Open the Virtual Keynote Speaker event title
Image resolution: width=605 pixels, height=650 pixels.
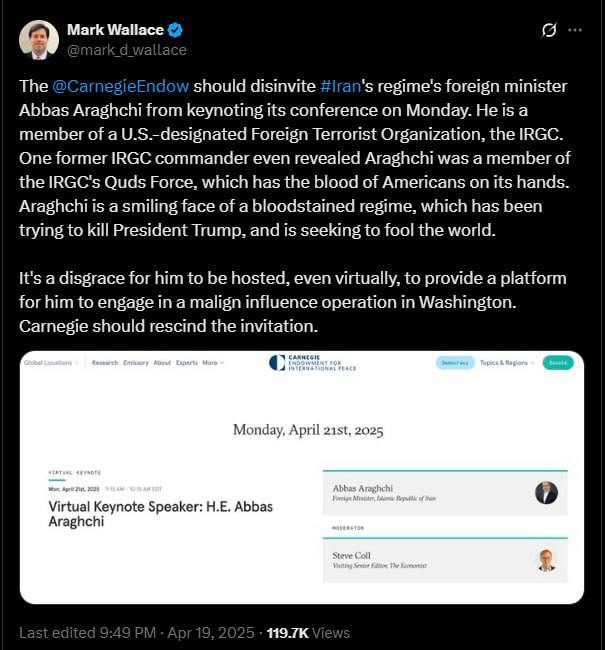pyautogui.click(x=160, y=514)
